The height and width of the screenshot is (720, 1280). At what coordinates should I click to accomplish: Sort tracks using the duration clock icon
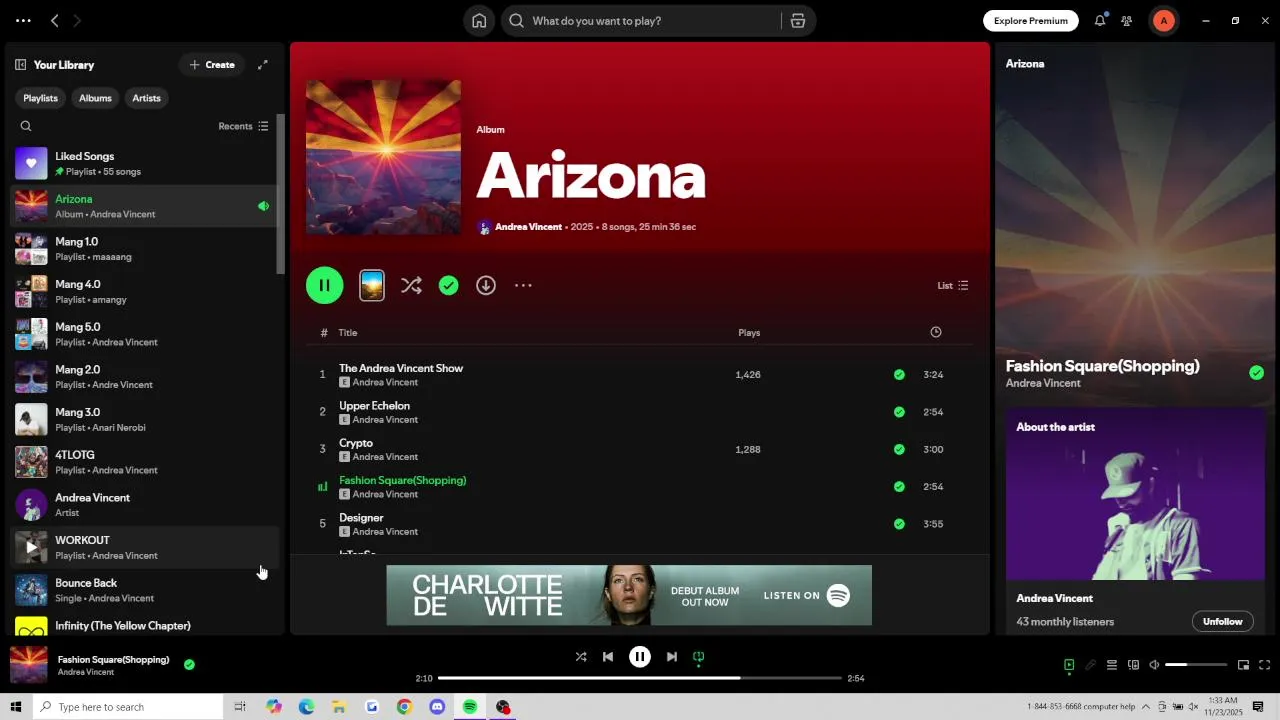click(936, 332)
